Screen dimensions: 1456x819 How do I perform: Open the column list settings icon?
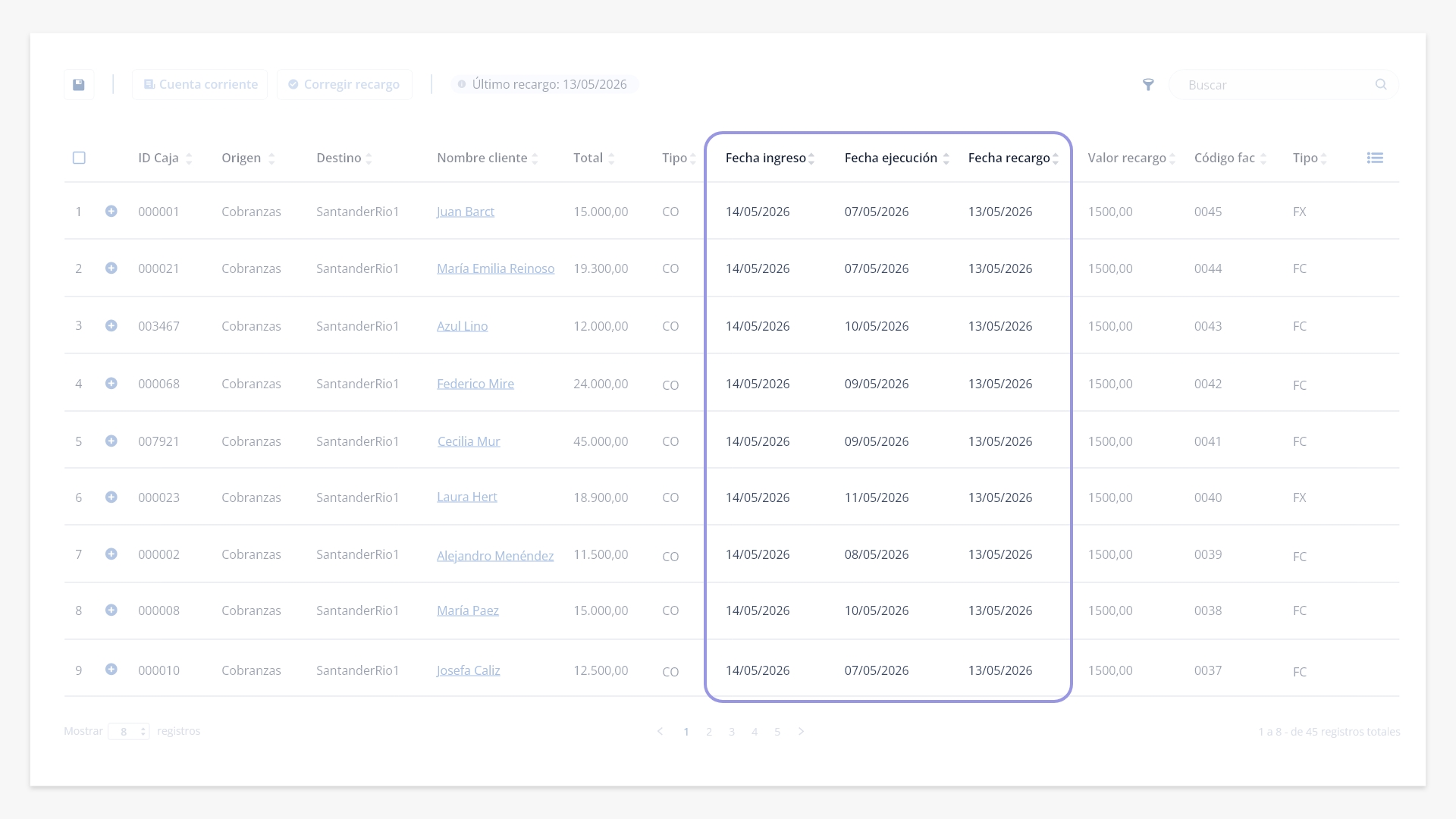coord(1375,158)
